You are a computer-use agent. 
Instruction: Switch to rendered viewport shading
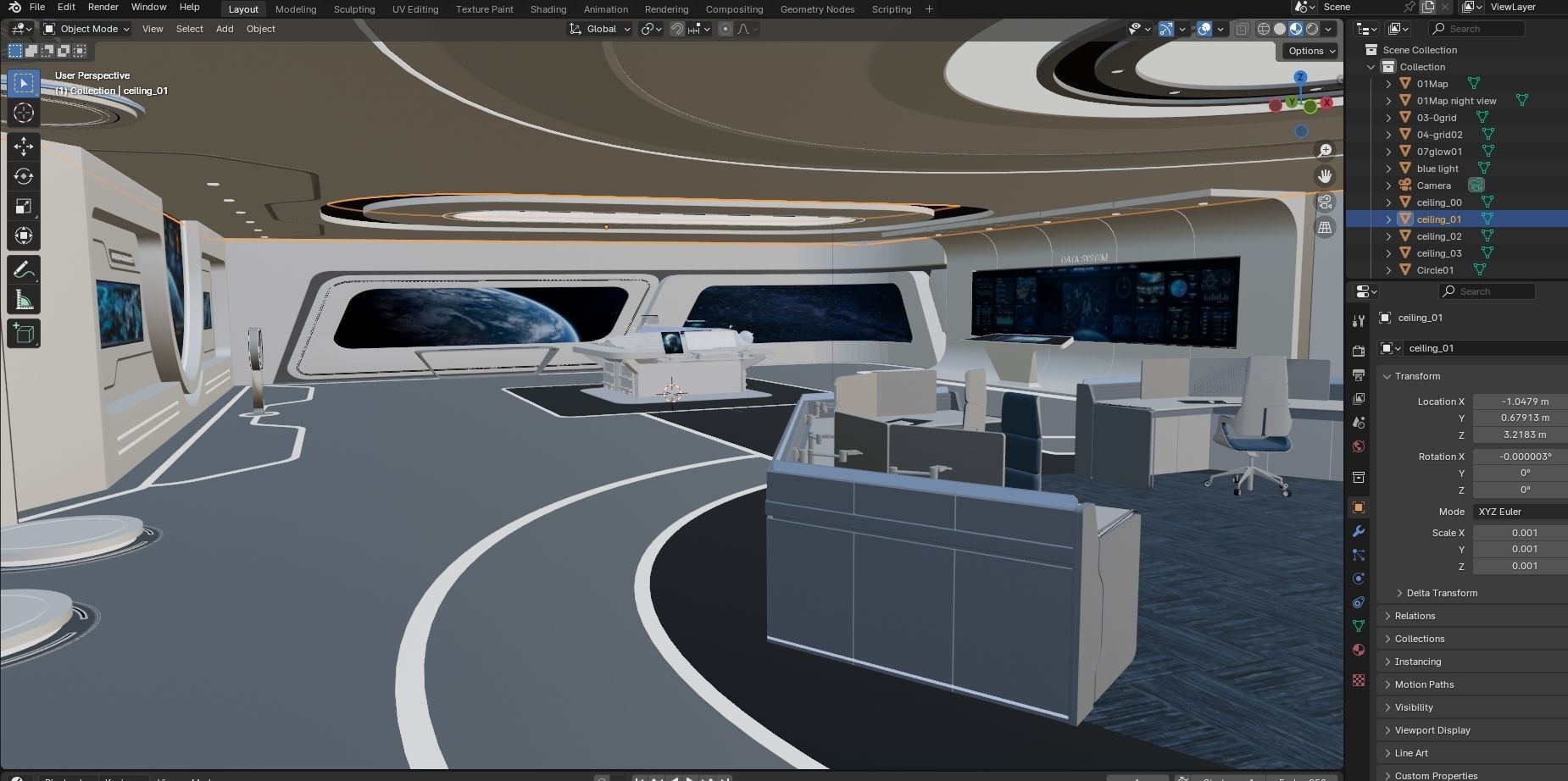coord(1312,29)
